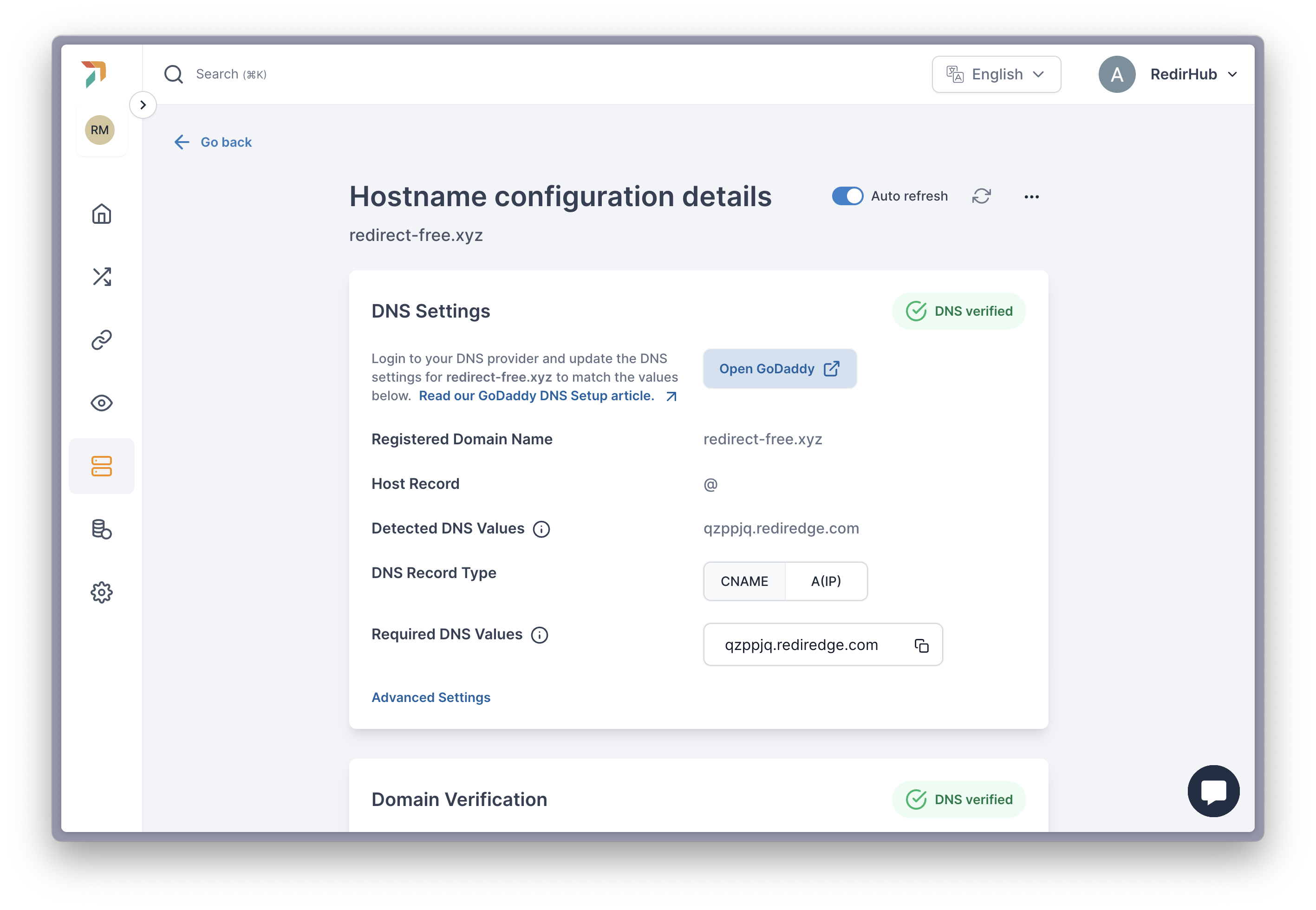Open the Advanced Settings link
Image resolution: width=1316 pixels, height=910 pixels.
click(430, 697)
